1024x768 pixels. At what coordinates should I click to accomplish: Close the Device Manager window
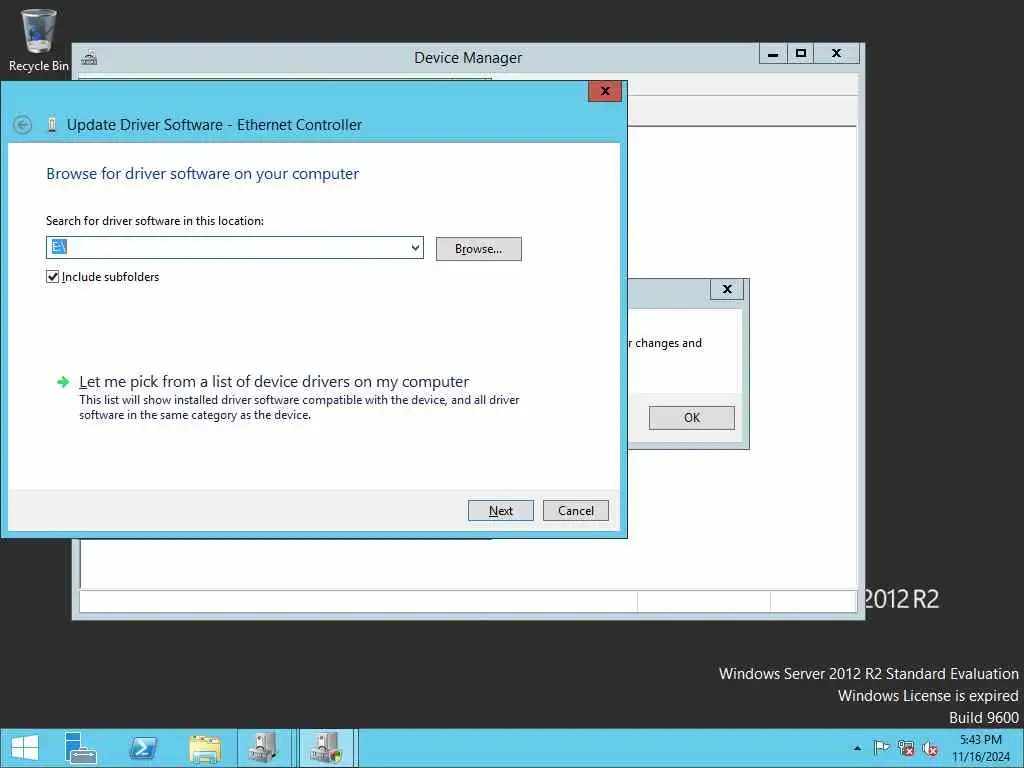[837, 54]
